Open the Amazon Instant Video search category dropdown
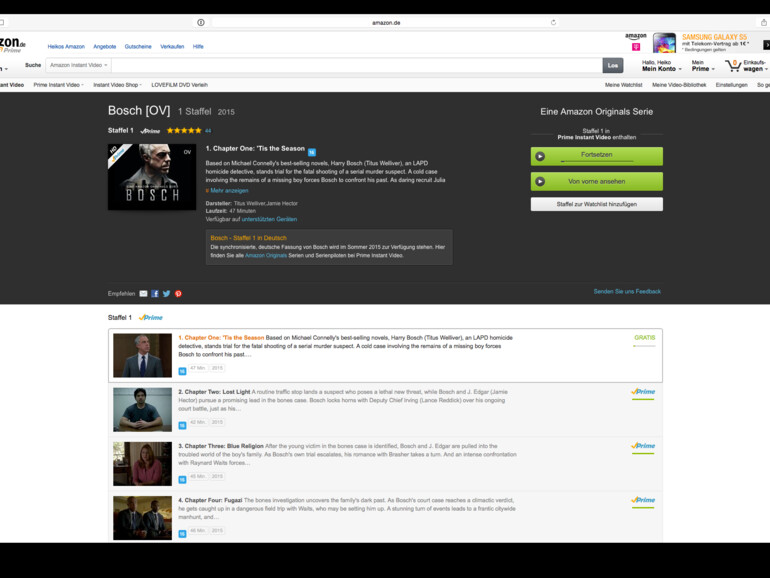Viewport: 770px width, 578px height. [79, 65]
